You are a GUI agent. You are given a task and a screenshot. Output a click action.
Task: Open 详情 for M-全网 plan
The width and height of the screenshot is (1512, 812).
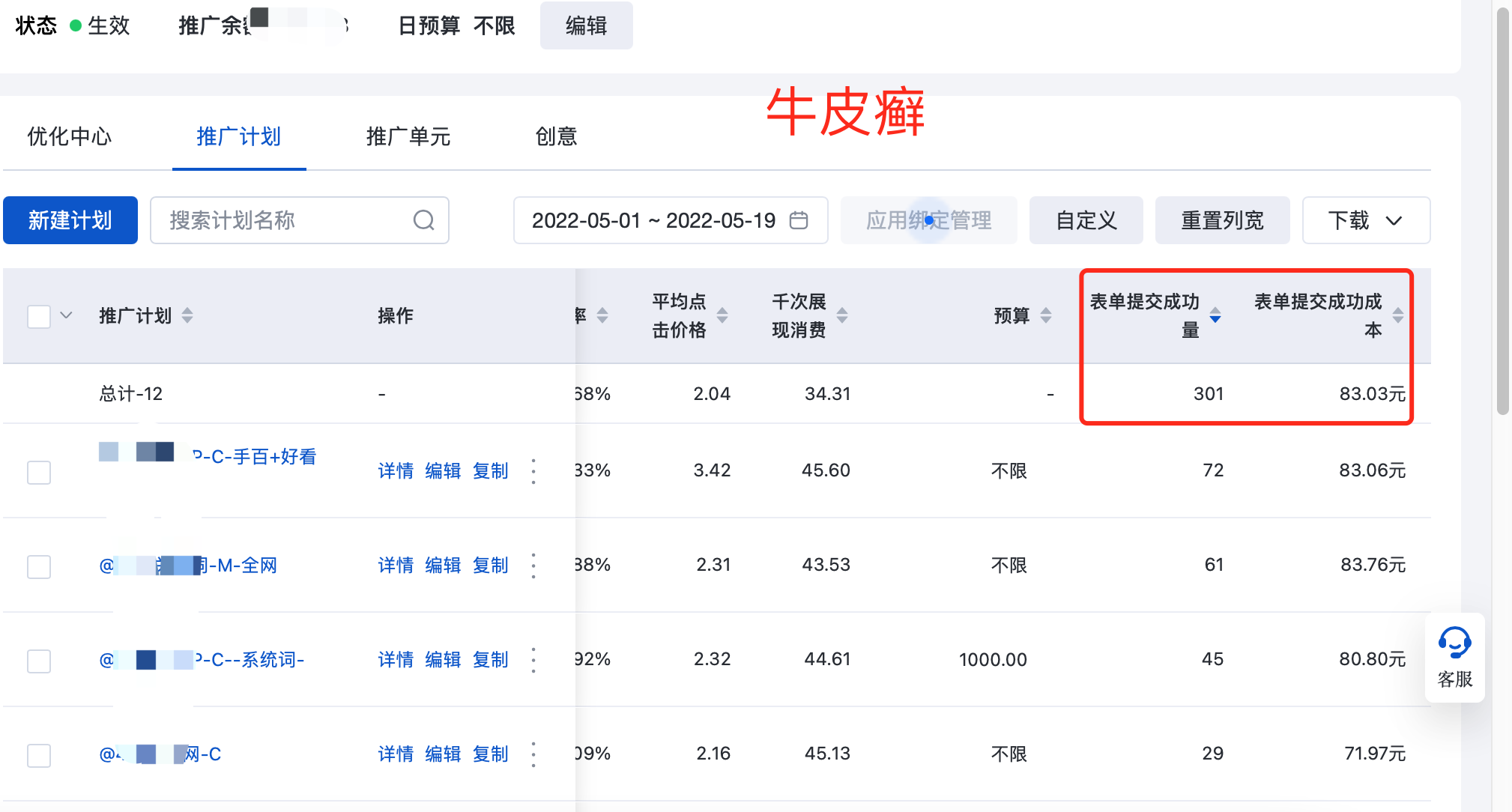pyautogui.click(x=396, y=566)
